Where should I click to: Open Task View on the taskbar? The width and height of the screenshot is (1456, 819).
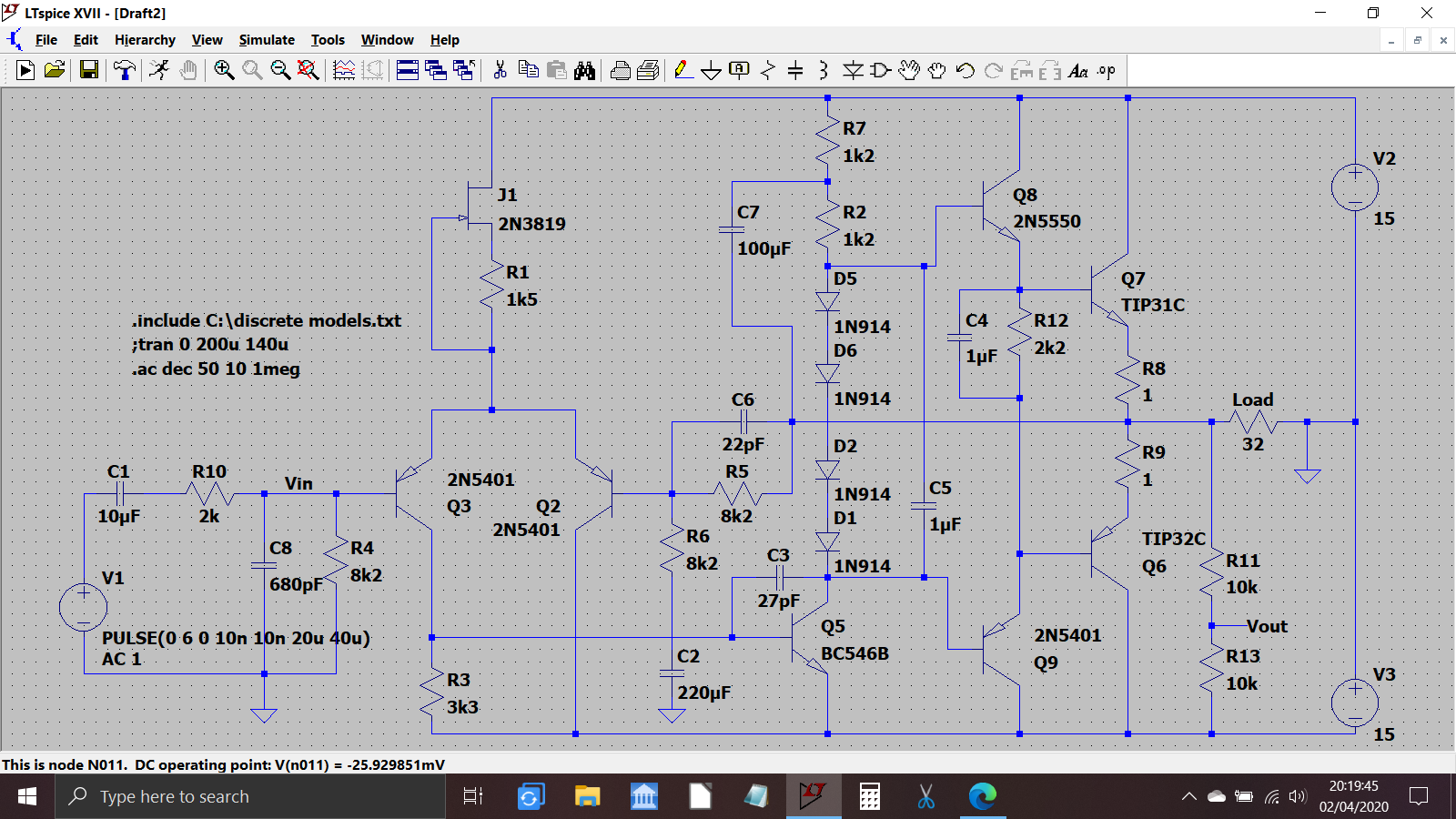click(x=473, y=796)
